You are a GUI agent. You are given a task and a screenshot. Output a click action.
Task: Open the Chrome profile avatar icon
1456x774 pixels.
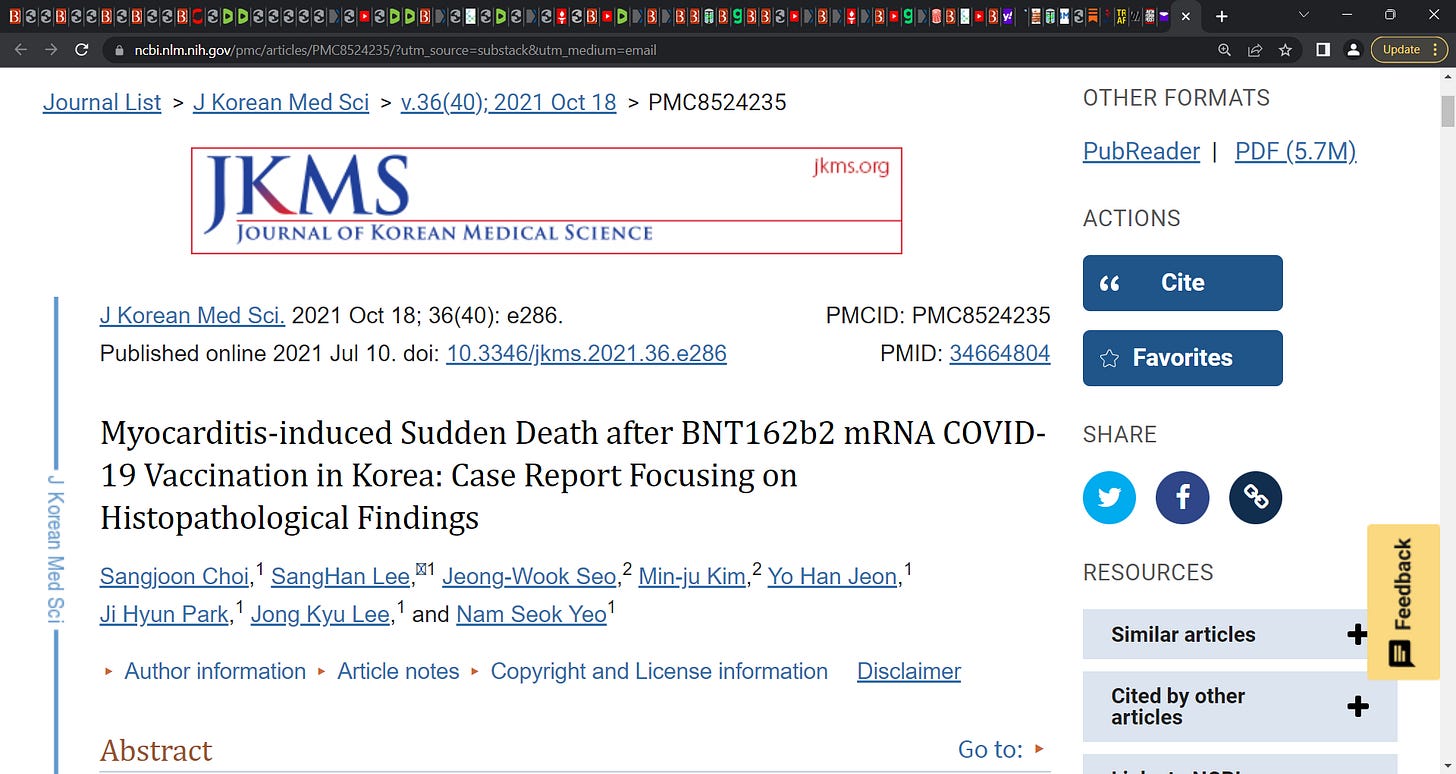click(1353, 49)
